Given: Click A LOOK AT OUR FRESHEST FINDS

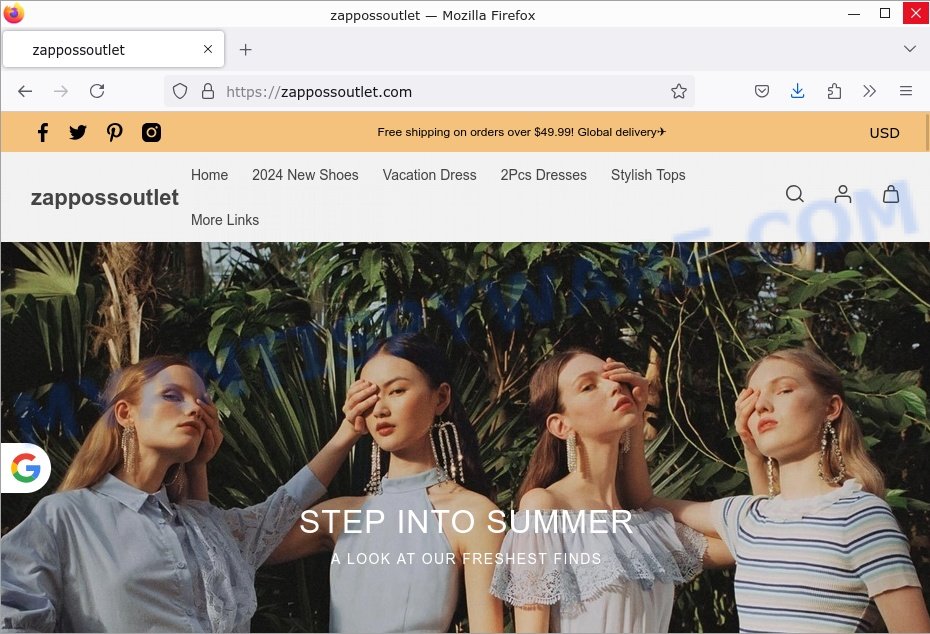Looking at the screenshot, I should (466, 559).
